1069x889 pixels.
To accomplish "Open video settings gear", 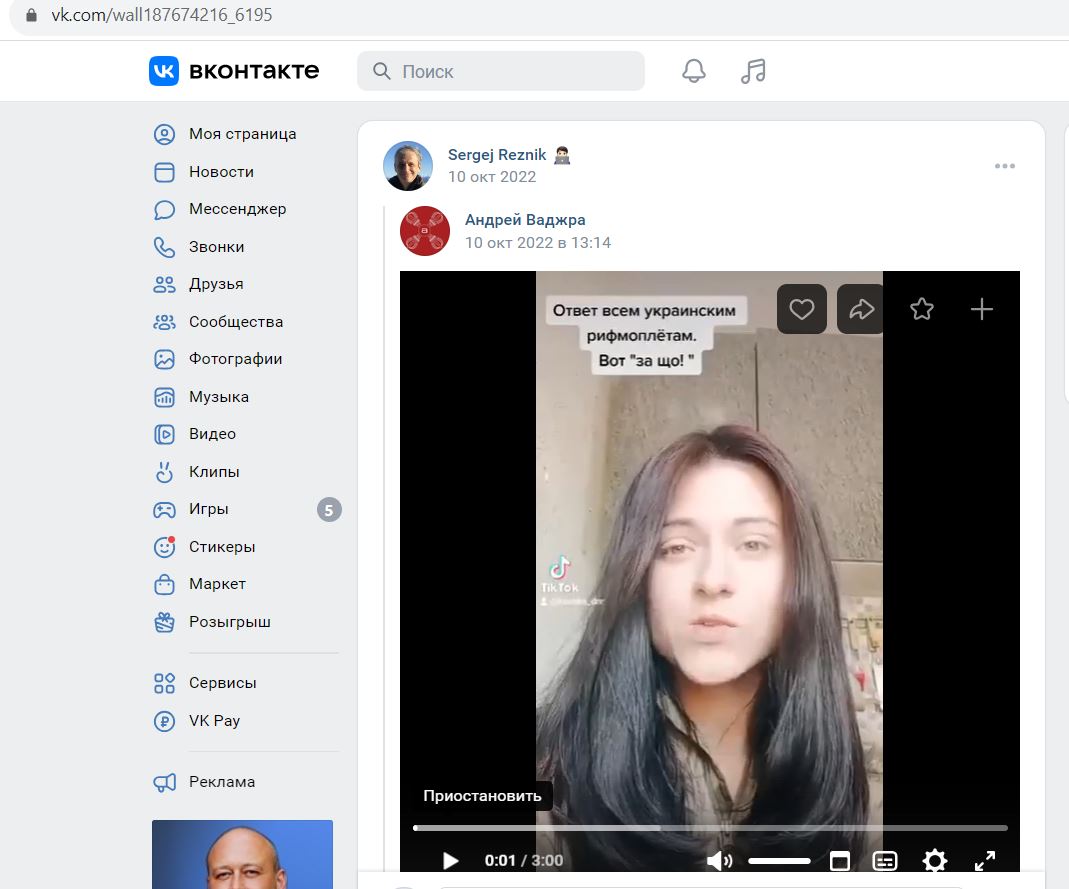I will tap(935, 860).
